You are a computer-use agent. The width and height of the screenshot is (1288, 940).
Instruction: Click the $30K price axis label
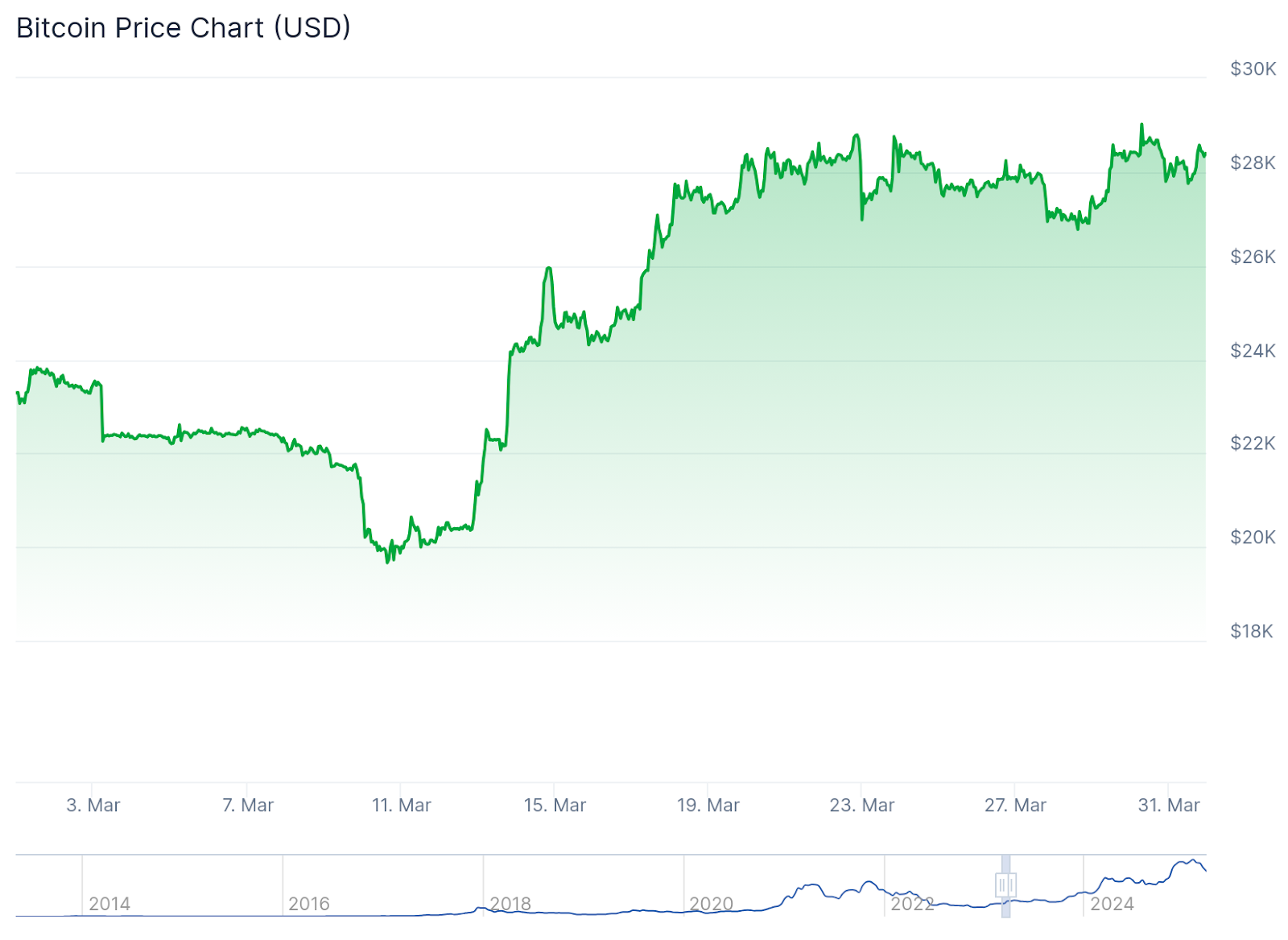(x=1253, y=69)
